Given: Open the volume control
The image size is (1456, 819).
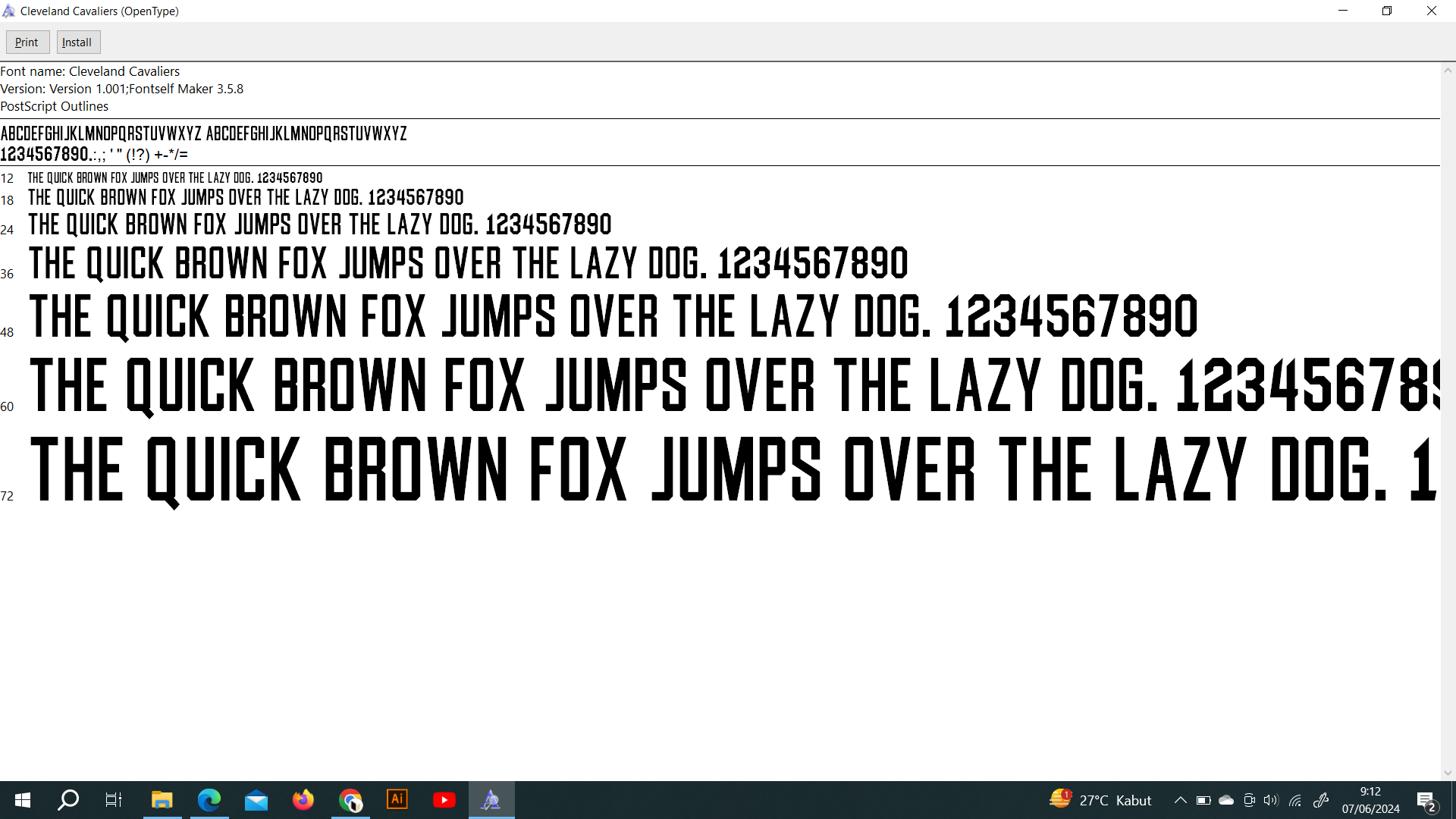Looking at the screenshot, I should coord(1271,800).
